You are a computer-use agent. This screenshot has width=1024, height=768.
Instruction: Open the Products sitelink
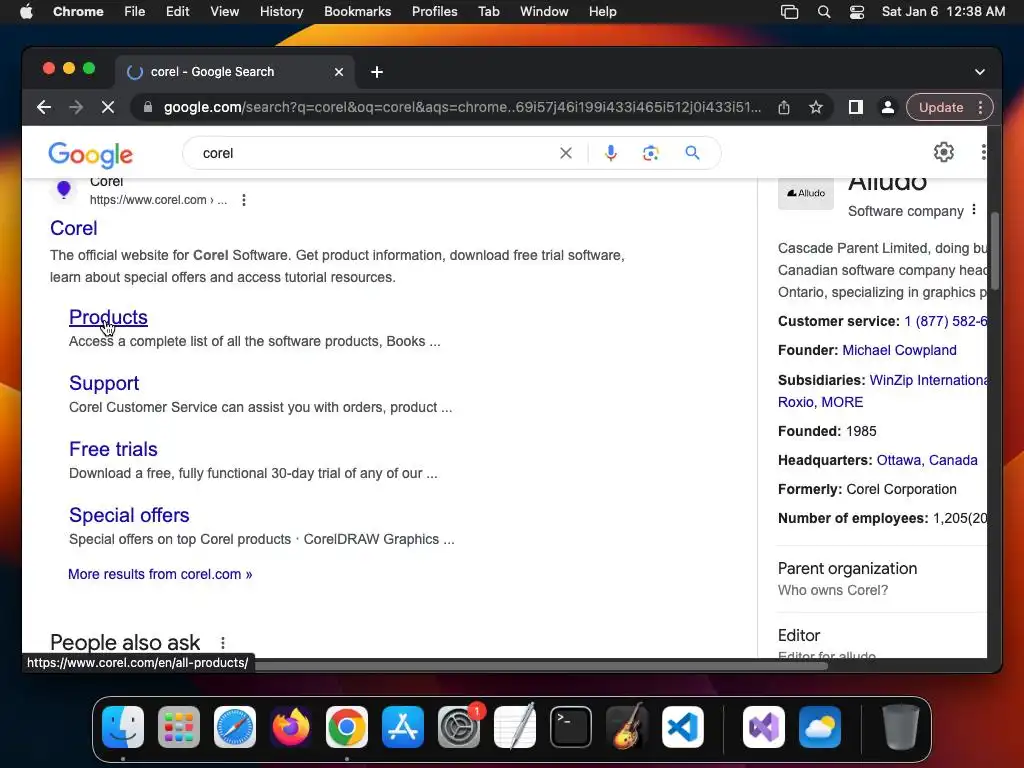108,317
